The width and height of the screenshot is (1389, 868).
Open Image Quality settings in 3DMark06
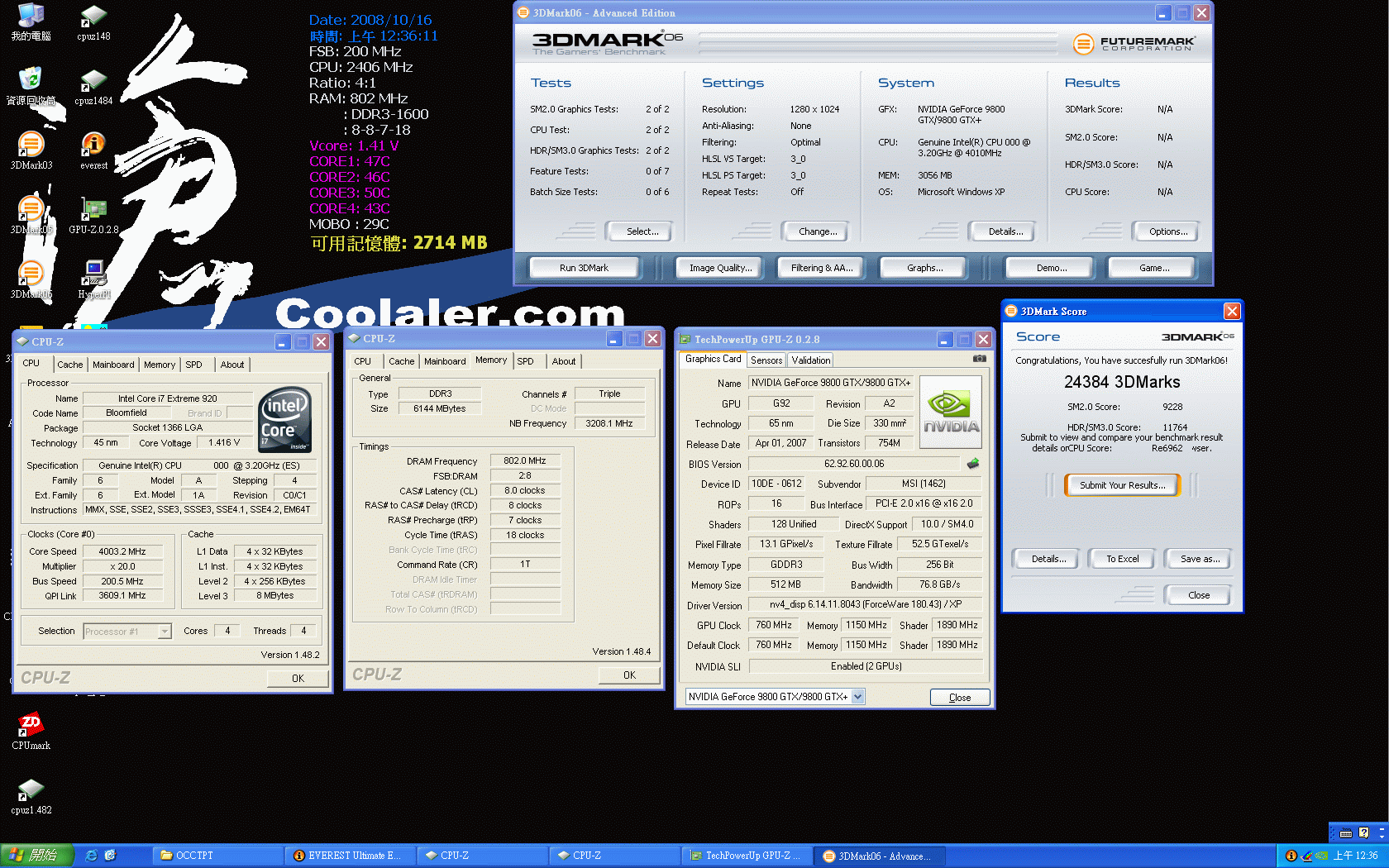pyautogui.click(x=720, y=268)
